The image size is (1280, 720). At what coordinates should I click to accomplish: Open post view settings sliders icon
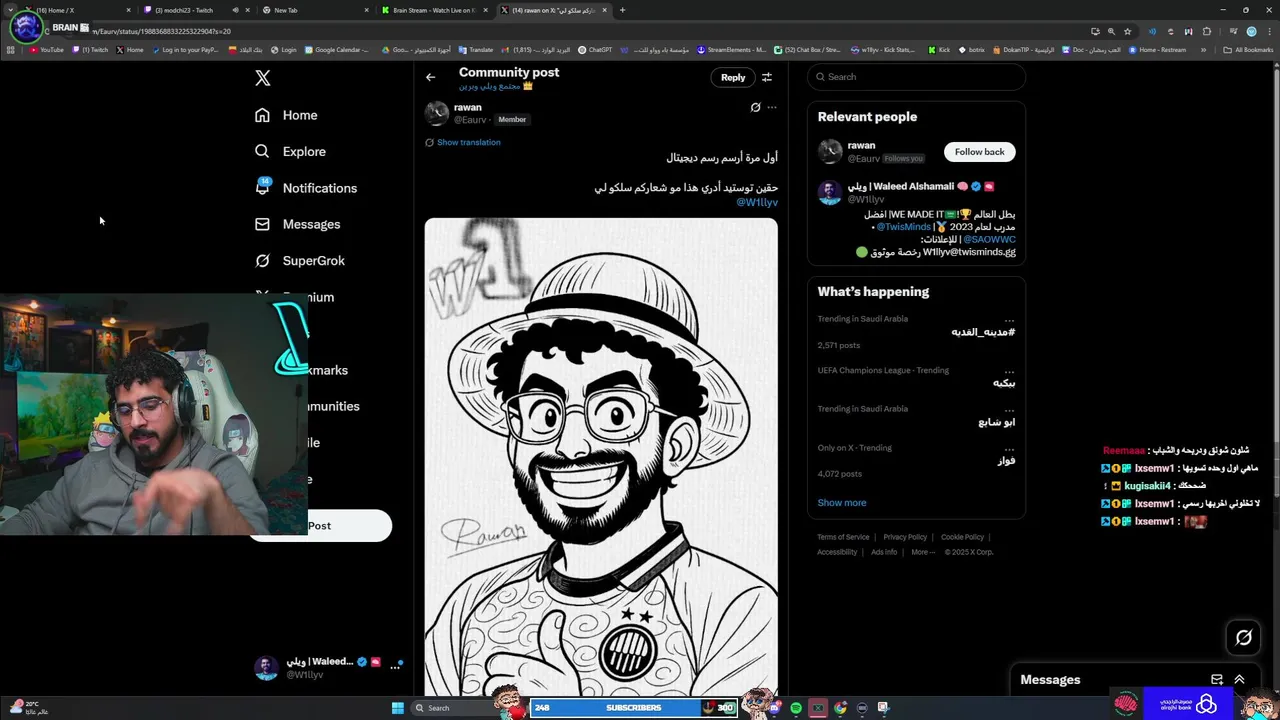[x=767, y=77]
